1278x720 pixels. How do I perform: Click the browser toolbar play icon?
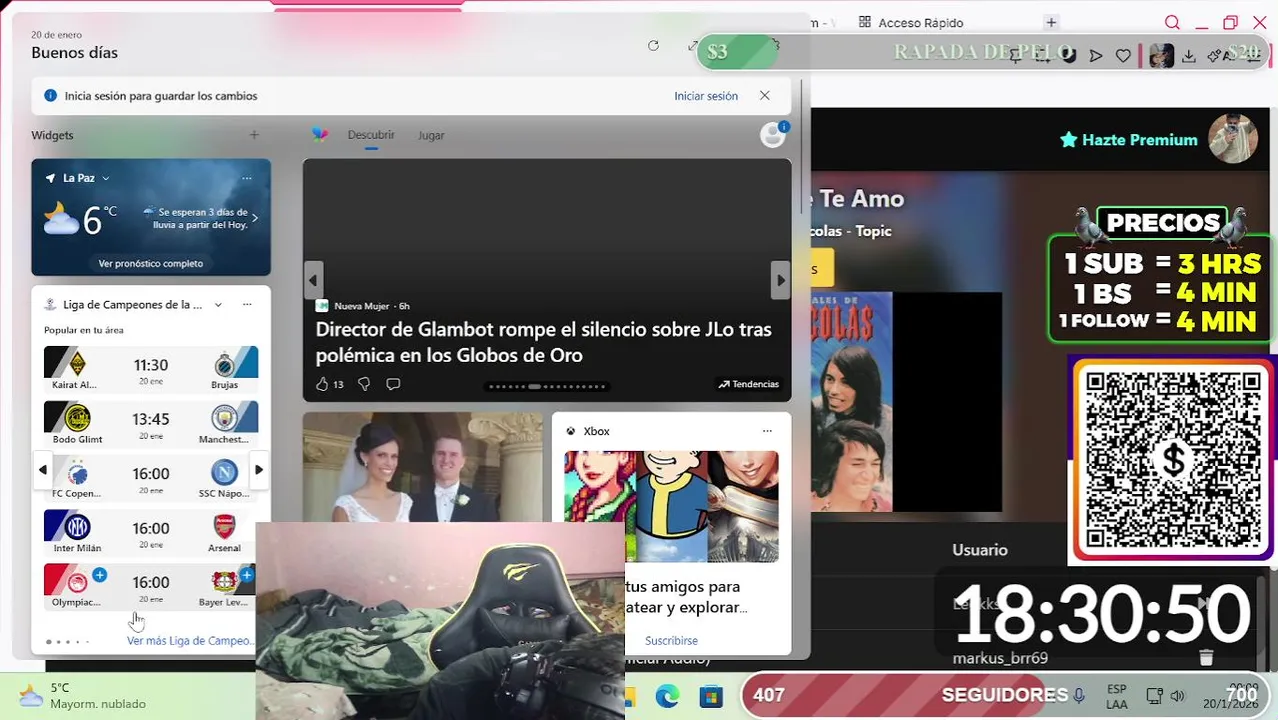[1096, 56]
